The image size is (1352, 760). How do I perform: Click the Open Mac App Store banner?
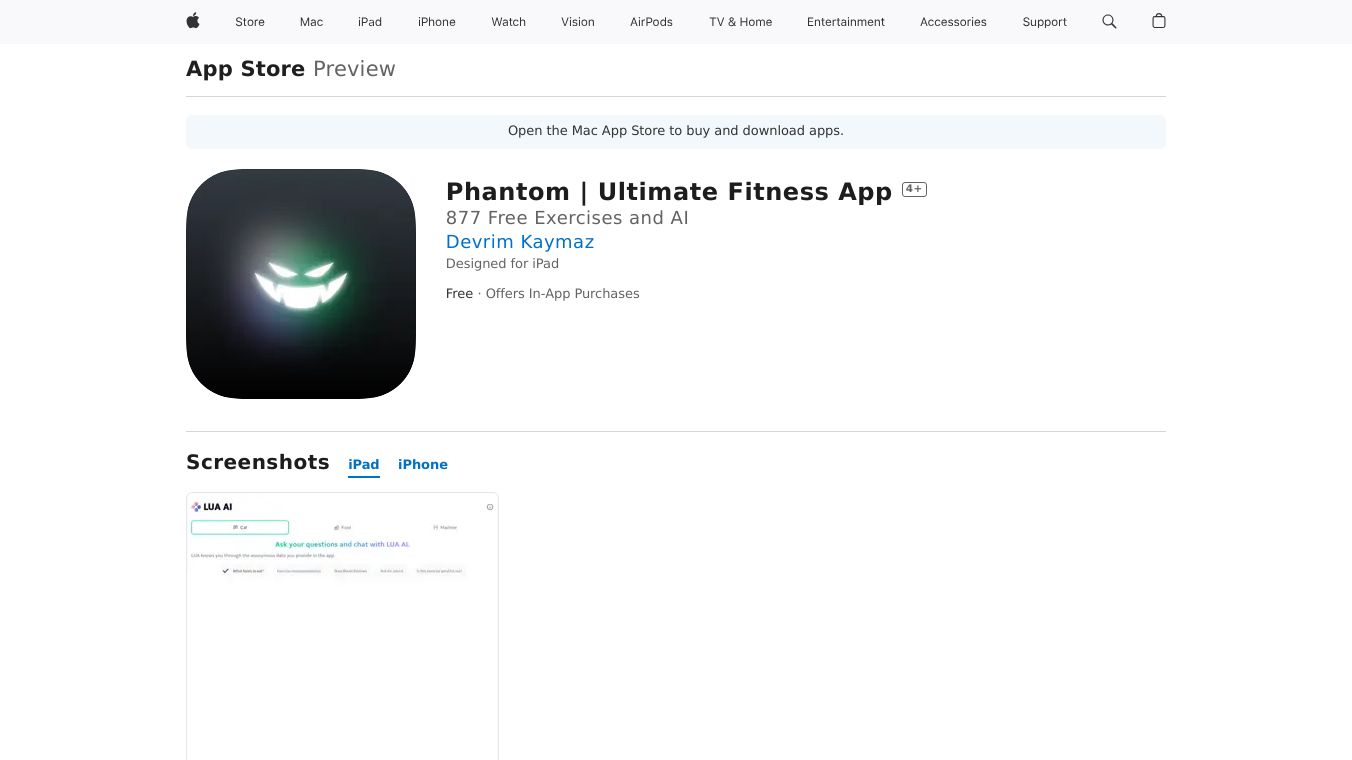click(676, 131)
